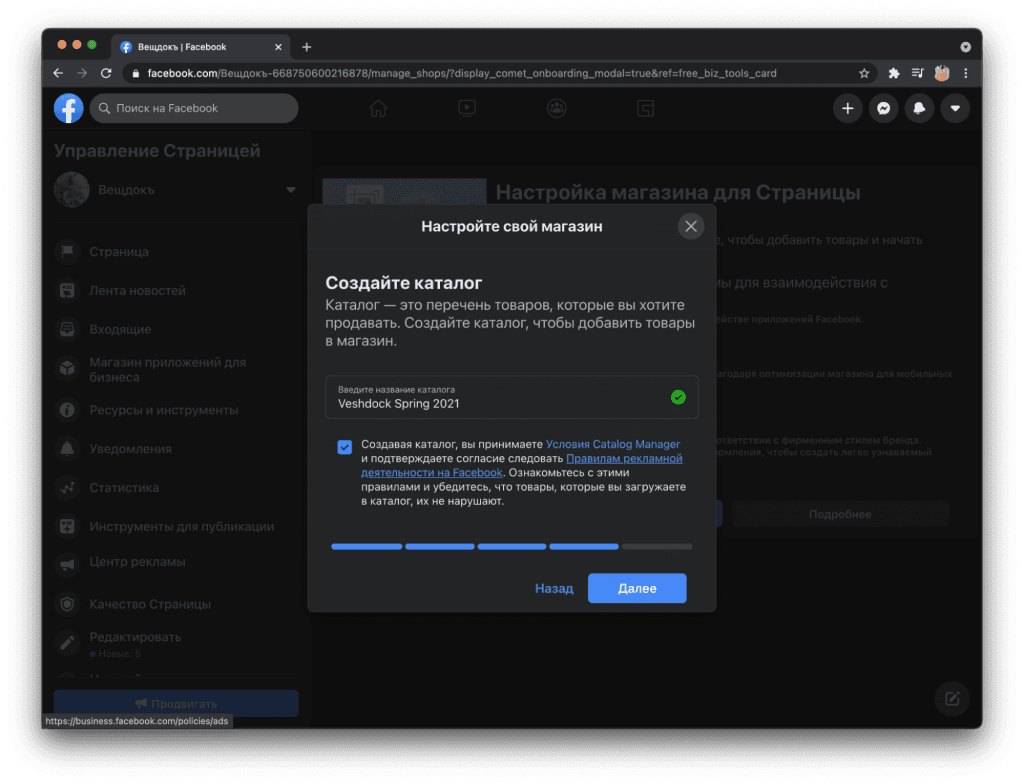Click the browser back arrow
Viewport: 1024px width, 784px height.
coord(58,73)
